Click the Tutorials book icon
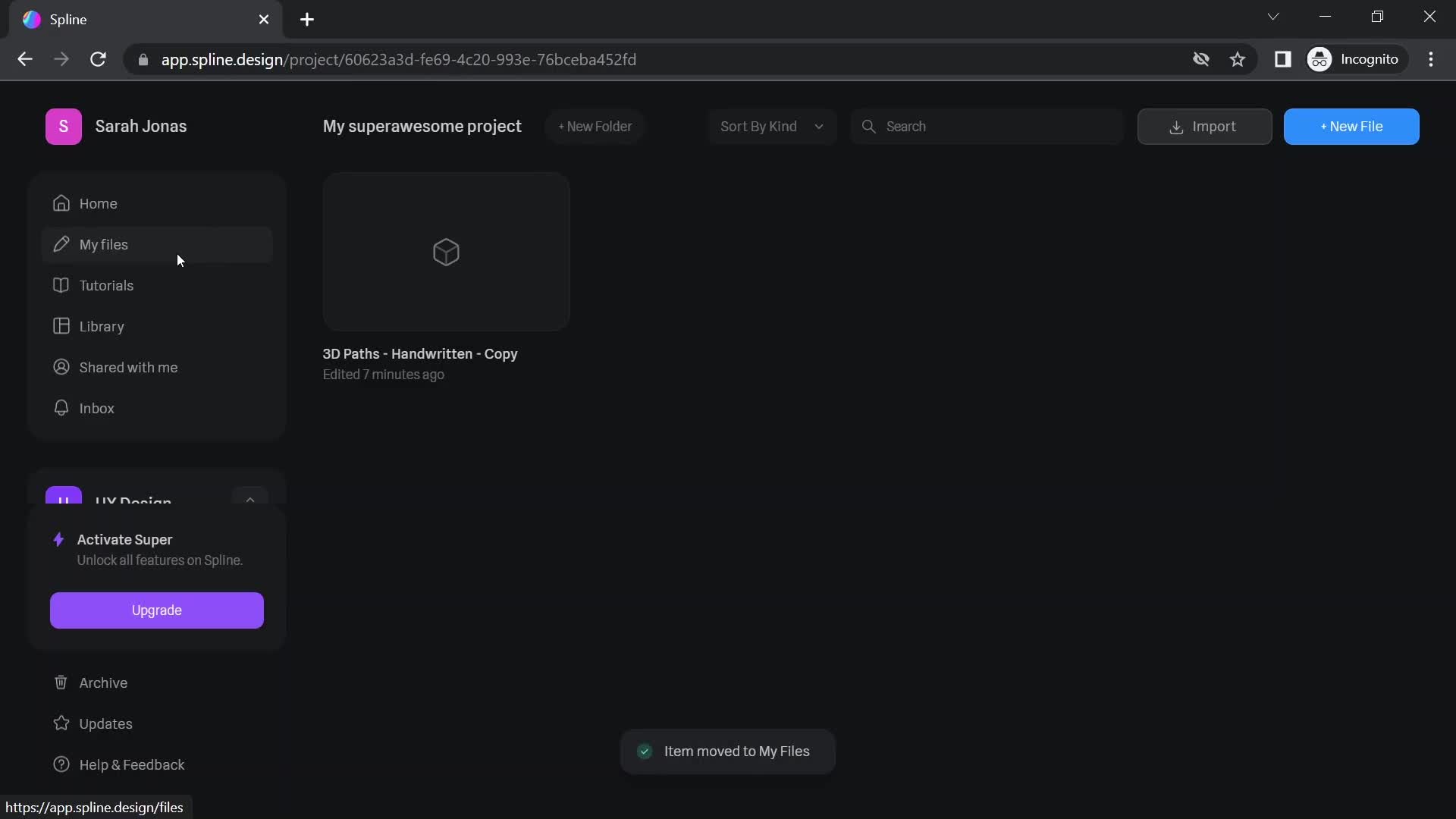The width and height of the screenshot is (1456, 819). (x=60, y=285)
